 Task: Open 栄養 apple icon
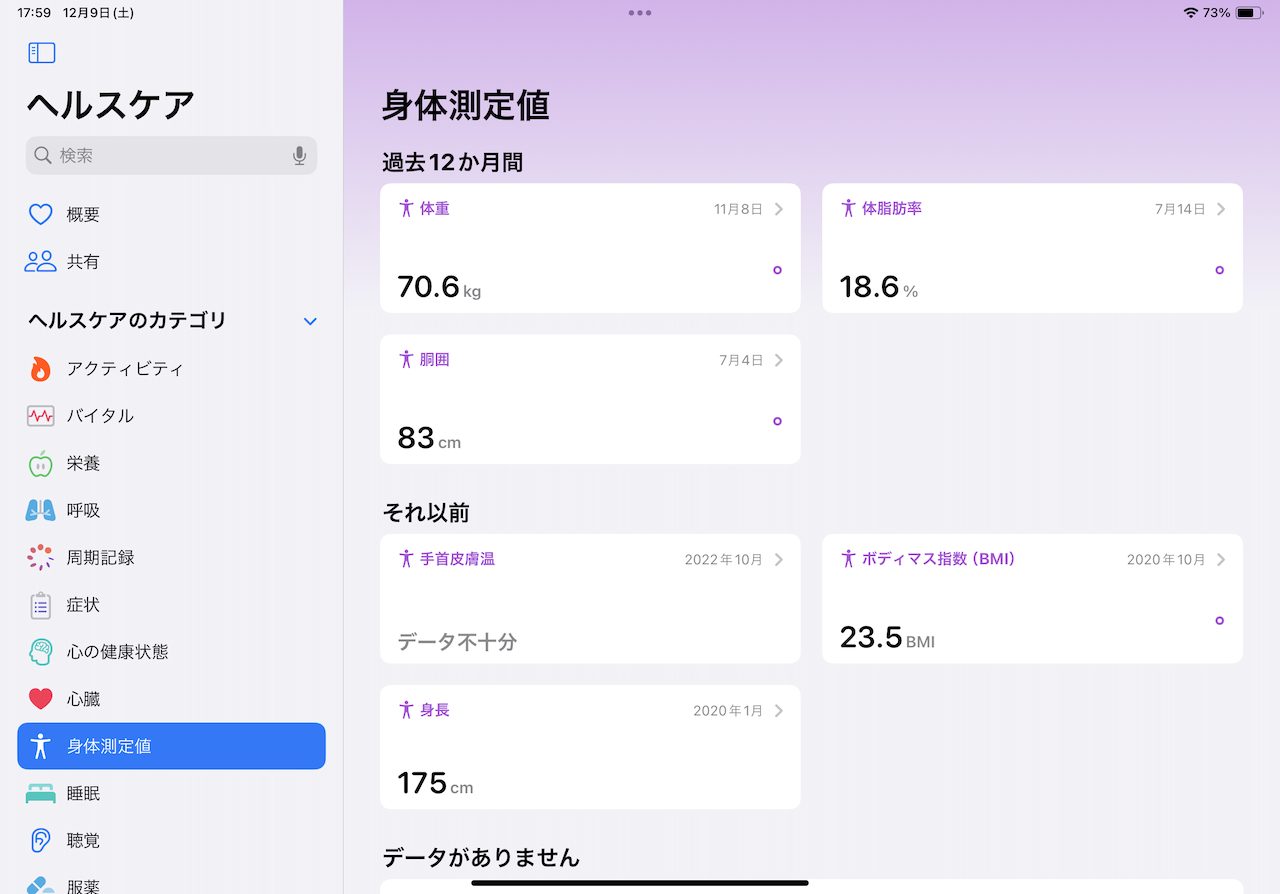click(x=40, y=463)
